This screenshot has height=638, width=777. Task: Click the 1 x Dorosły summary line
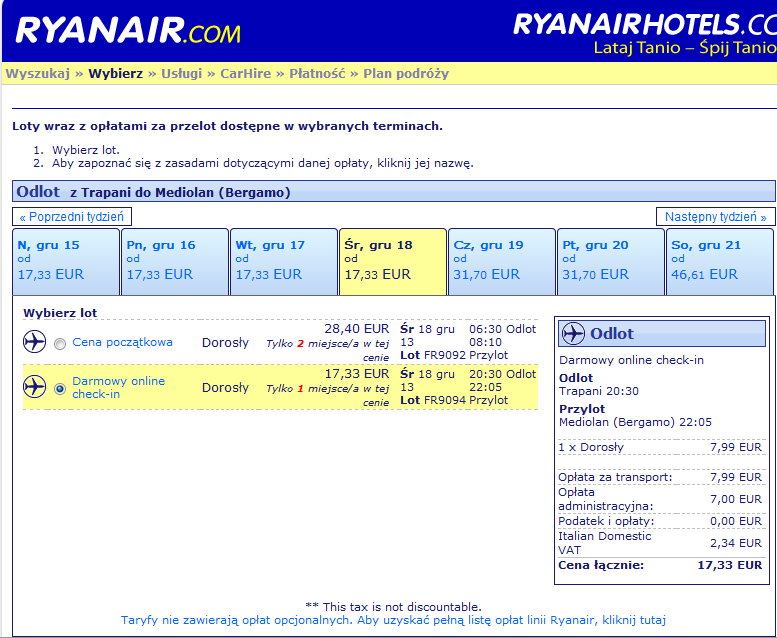(660, 447)
